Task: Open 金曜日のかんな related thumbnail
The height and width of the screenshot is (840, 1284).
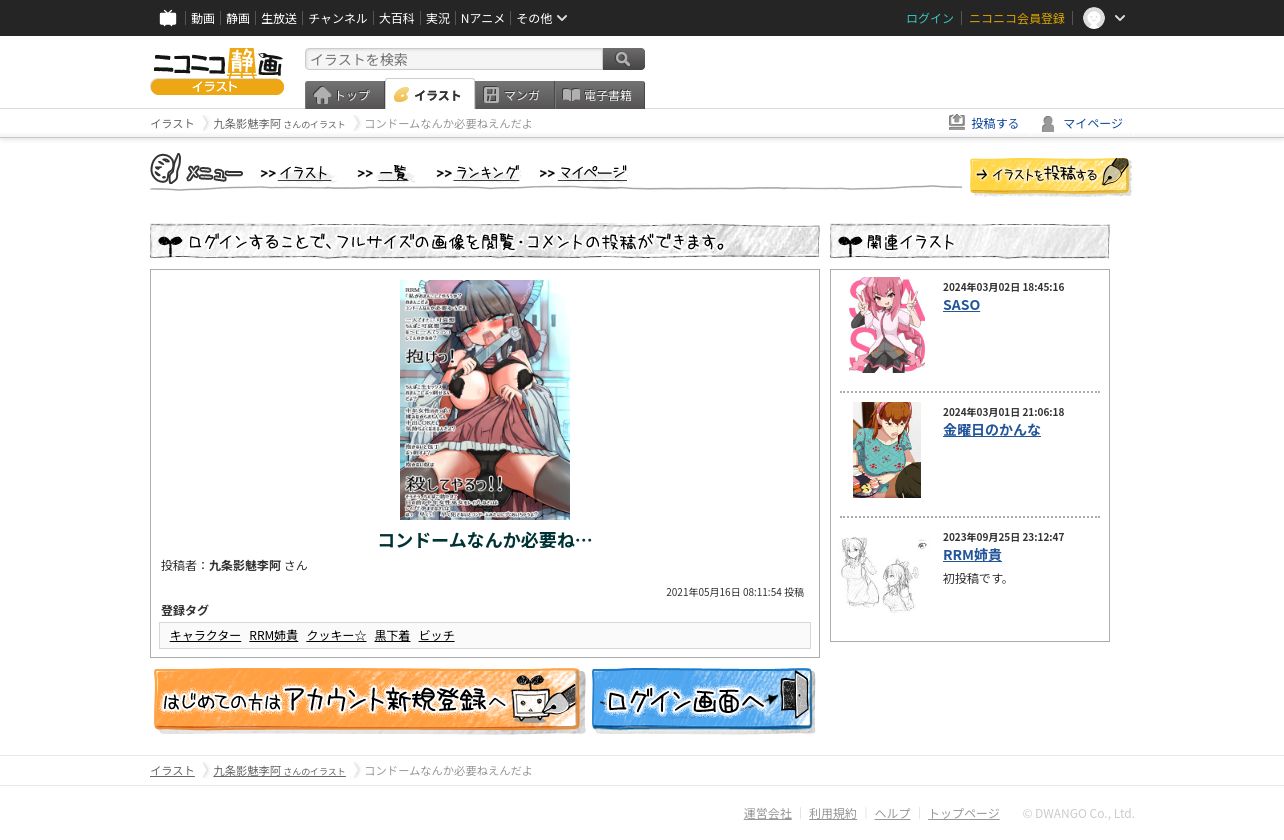Action: tap(887, 450)
